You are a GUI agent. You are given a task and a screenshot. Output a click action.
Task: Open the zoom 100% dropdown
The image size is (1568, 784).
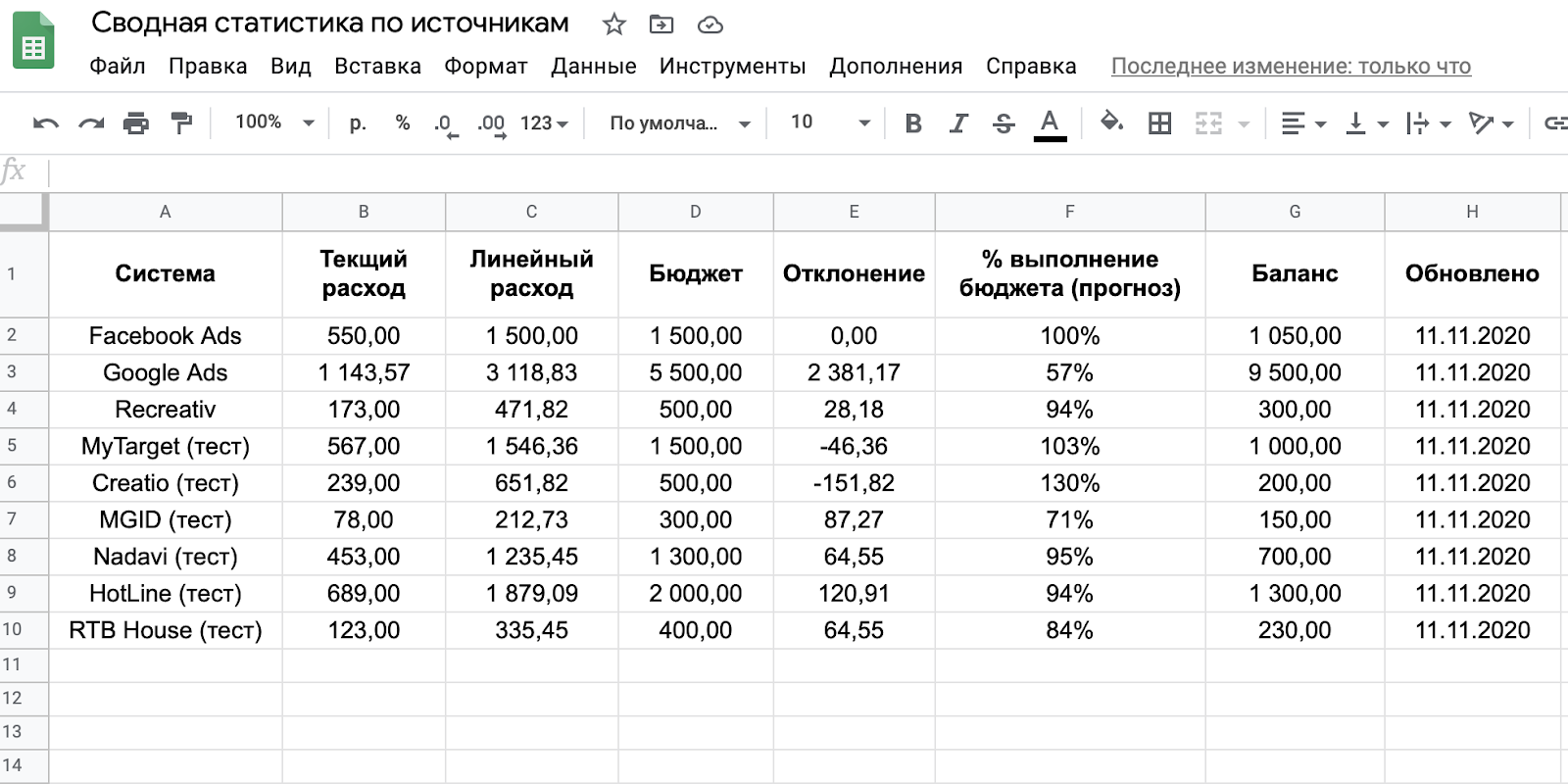tap(274, 122)
